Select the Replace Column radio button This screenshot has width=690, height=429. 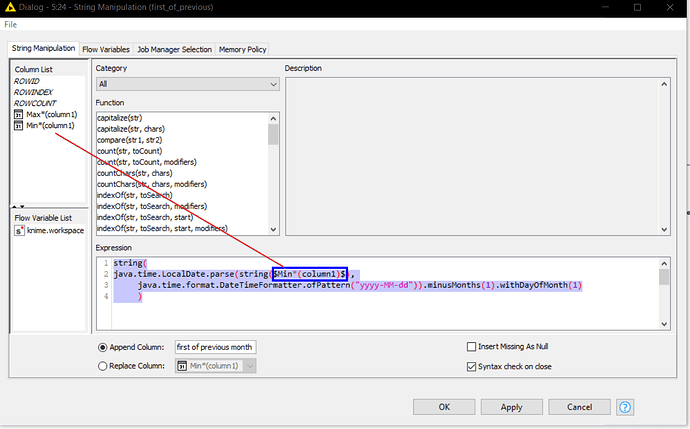(103, 366)
